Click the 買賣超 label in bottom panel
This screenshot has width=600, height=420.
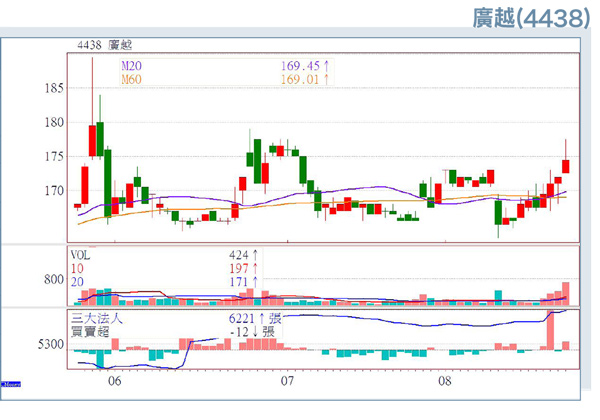[x=86, y=330]
